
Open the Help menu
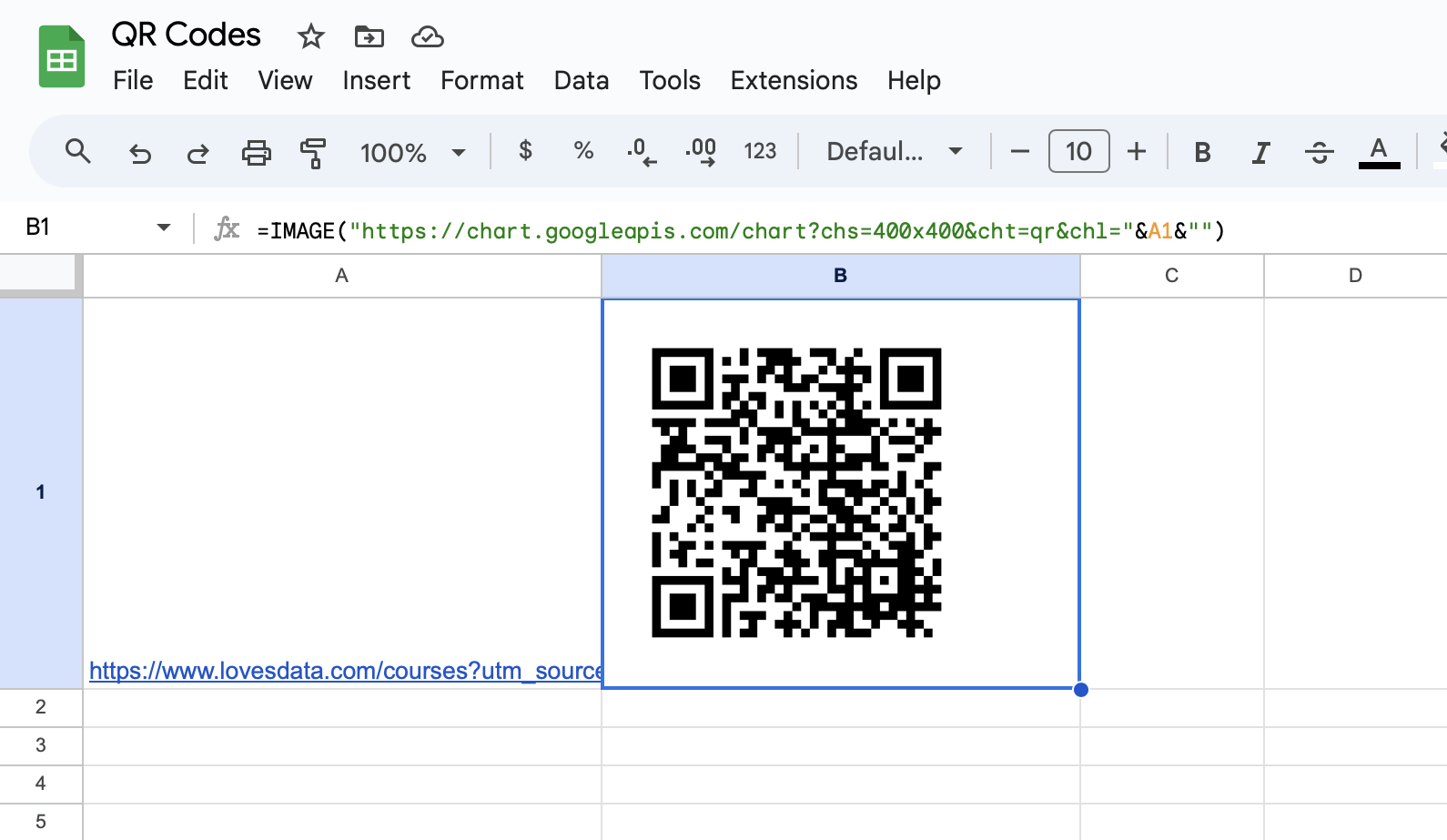point(914,80)
